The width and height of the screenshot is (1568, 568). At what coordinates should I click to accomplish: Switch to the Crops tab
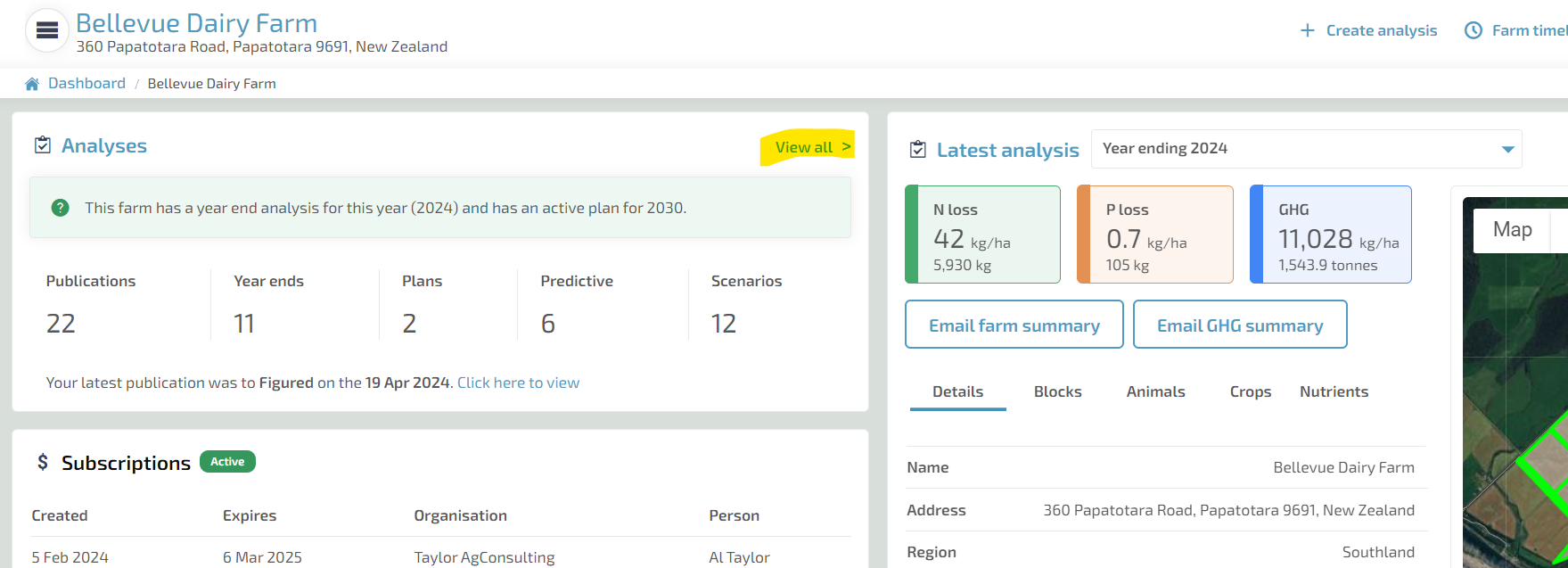1251,392
